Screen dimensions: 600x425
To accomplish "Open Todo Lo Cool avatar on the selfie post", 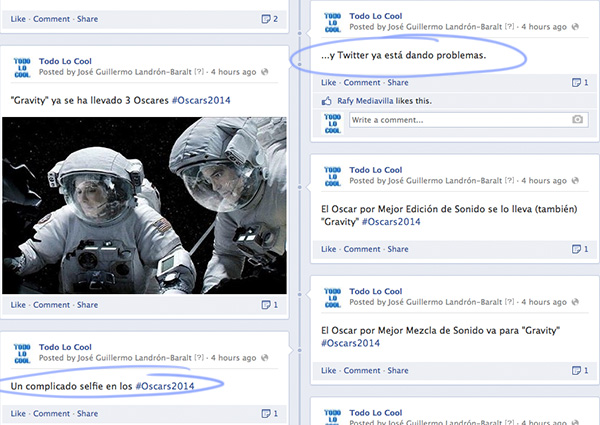I will [22, 353].
